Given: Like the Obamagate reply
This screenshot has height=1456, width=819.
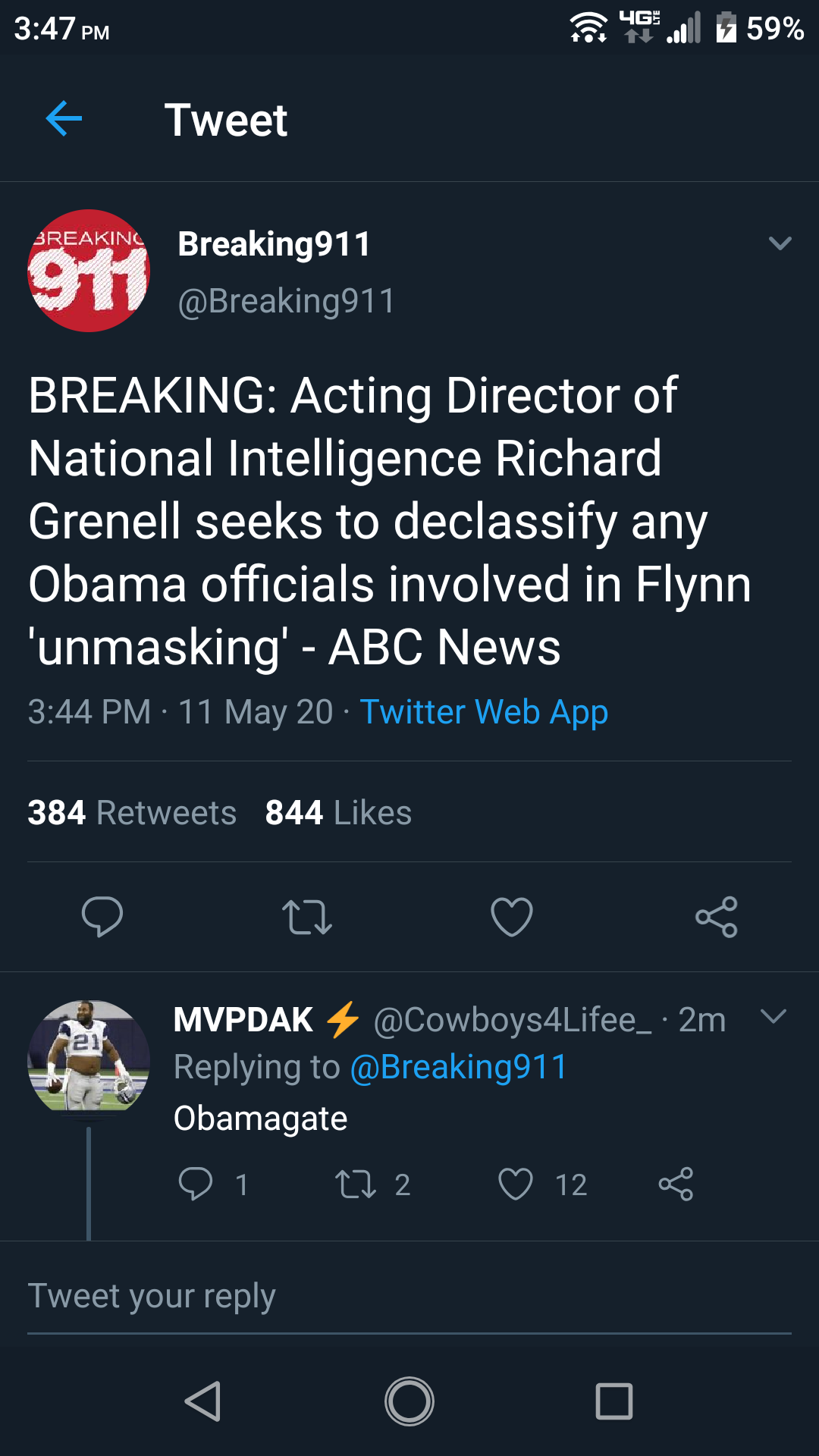Looking at the screenshot, I should pyautogui.click(x=516, y=1184).
